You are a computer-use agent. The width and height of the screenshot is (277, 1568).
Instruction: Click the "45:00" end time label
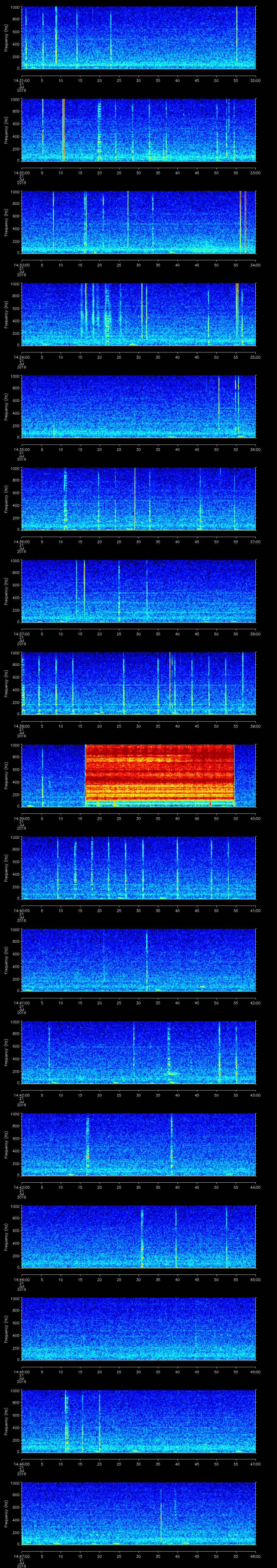tap(255, 1279)
